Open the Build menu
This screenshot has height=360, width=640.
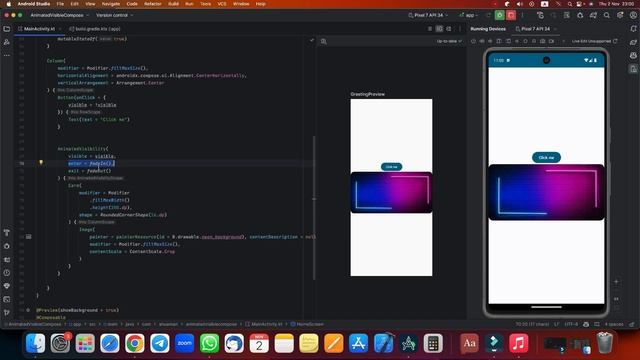tap(173, 4)
